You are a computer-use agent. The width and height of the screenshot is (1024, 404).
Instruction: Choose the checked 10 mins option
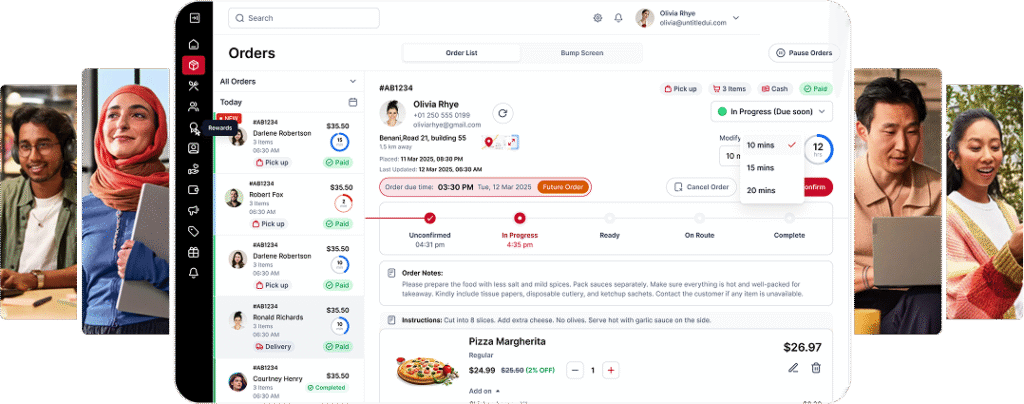click(772, 145)
